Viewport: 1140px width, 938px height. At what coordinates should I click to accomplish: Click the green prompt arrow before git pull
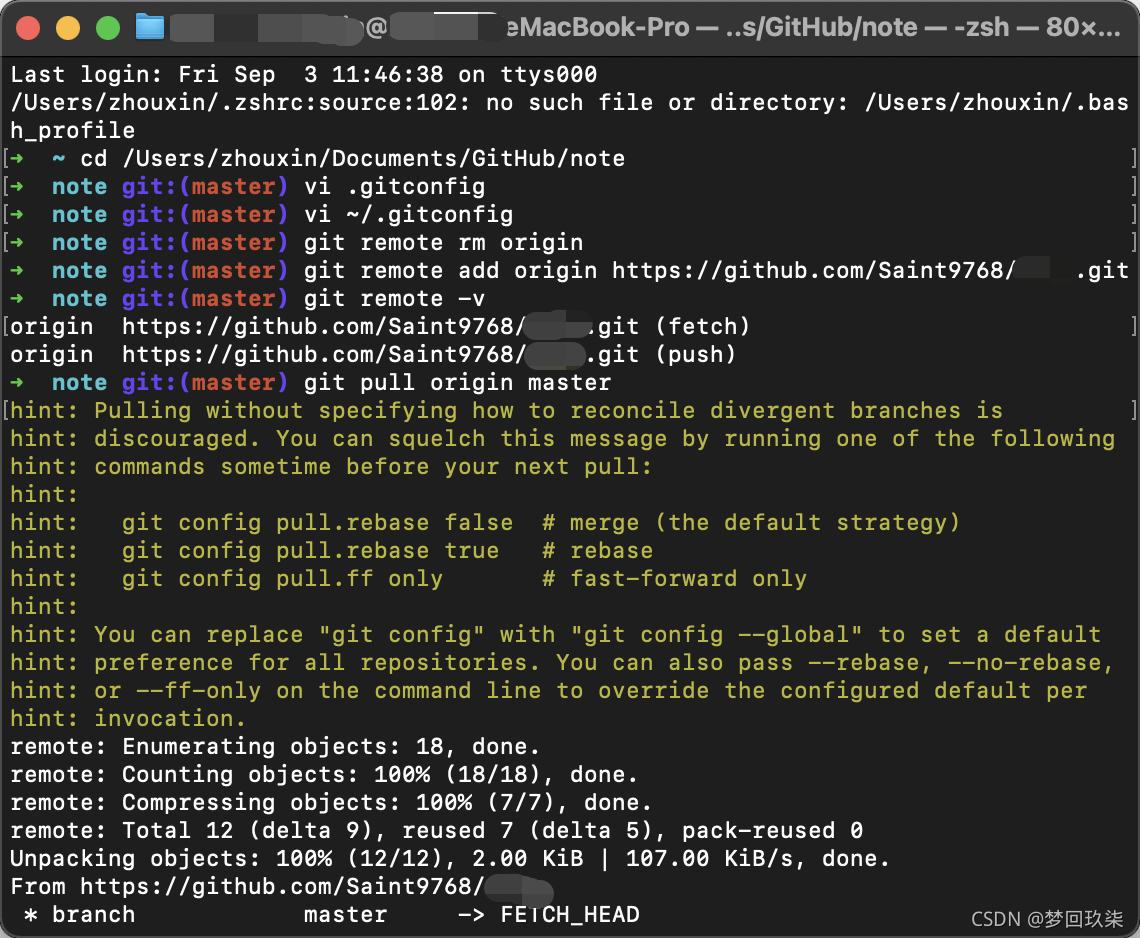pos(19,383)
